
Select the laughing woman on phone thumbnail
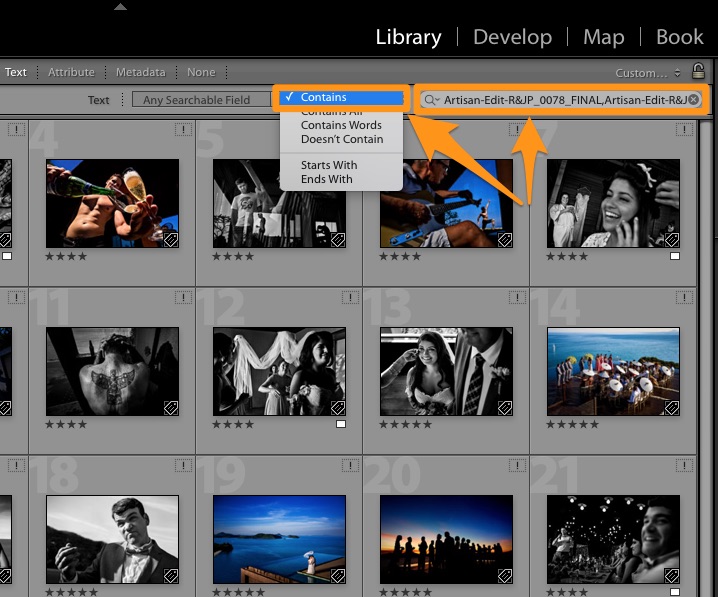coord(614,204)
